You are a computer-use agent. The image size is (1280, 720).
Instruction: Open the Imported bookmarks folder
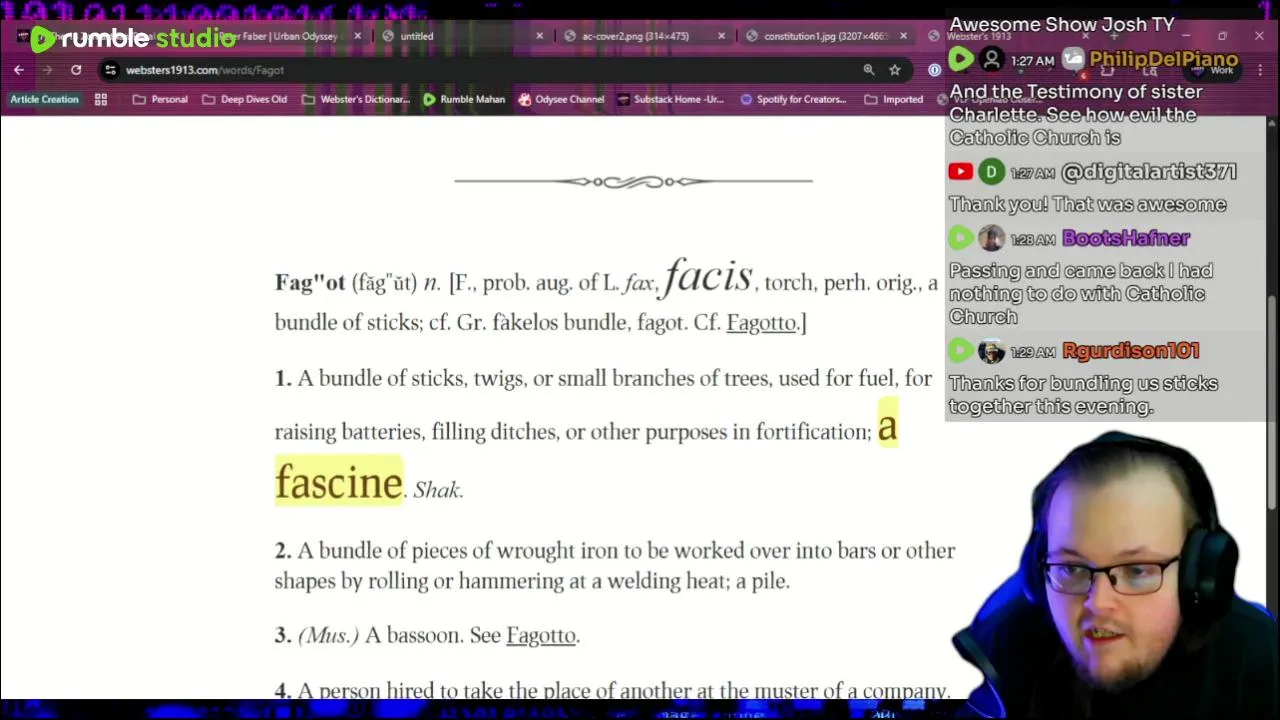pyautogui.click(x=894, y=99)
